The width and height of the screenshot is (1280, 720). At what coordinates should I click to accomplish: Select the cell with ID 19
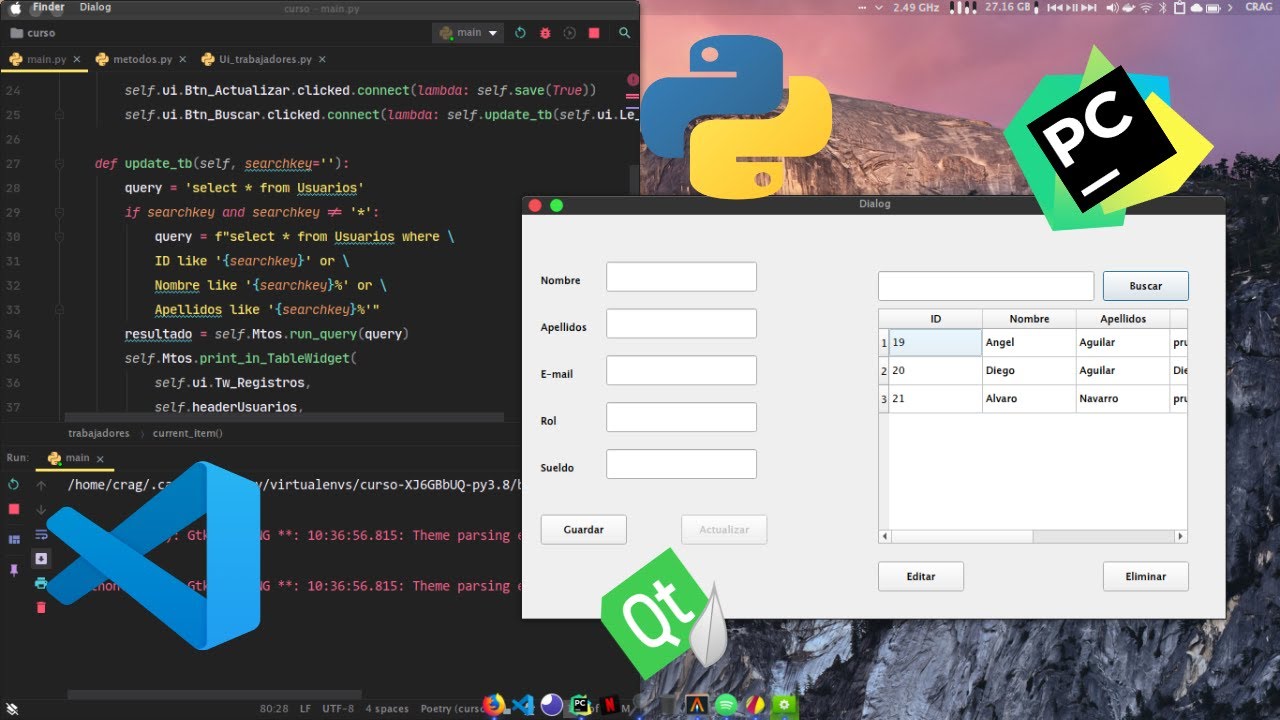[x=936, y=342]
